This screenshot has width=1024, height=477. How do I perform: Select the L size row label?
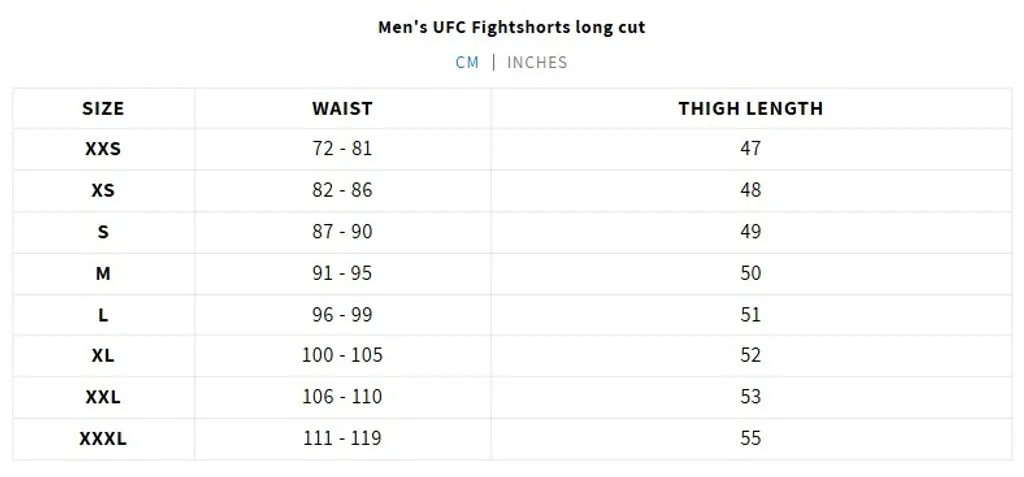tap(103, 315)
